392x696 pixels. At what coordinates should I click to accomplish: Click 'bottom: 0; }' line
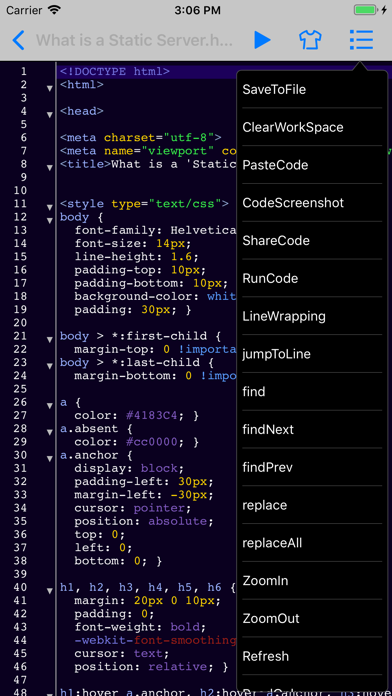[x=119, y=561]
